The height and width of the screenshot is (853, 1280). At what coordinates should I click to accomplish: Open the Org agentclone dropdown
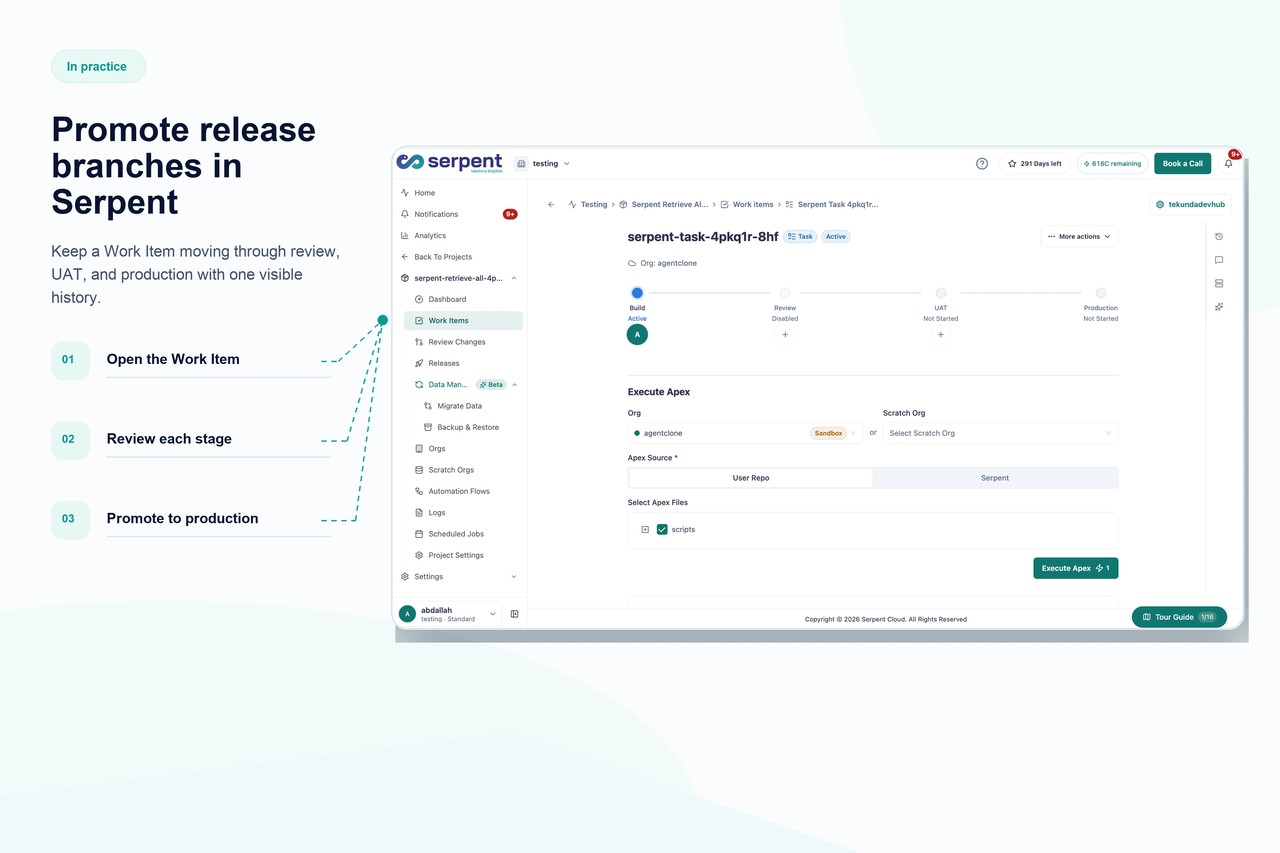click(x=744, y=433)
